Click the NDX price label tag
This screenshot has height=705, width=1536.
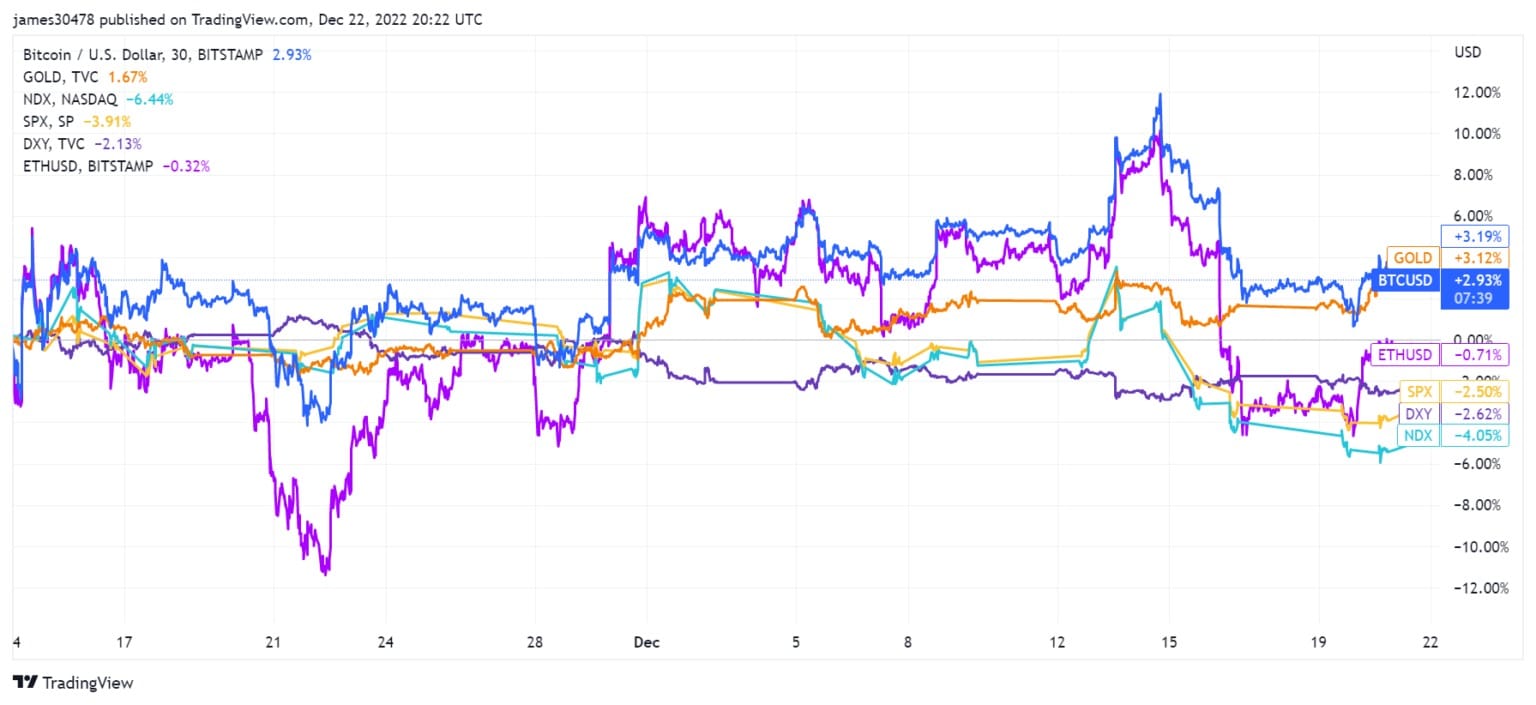[x=1420, y=435]
